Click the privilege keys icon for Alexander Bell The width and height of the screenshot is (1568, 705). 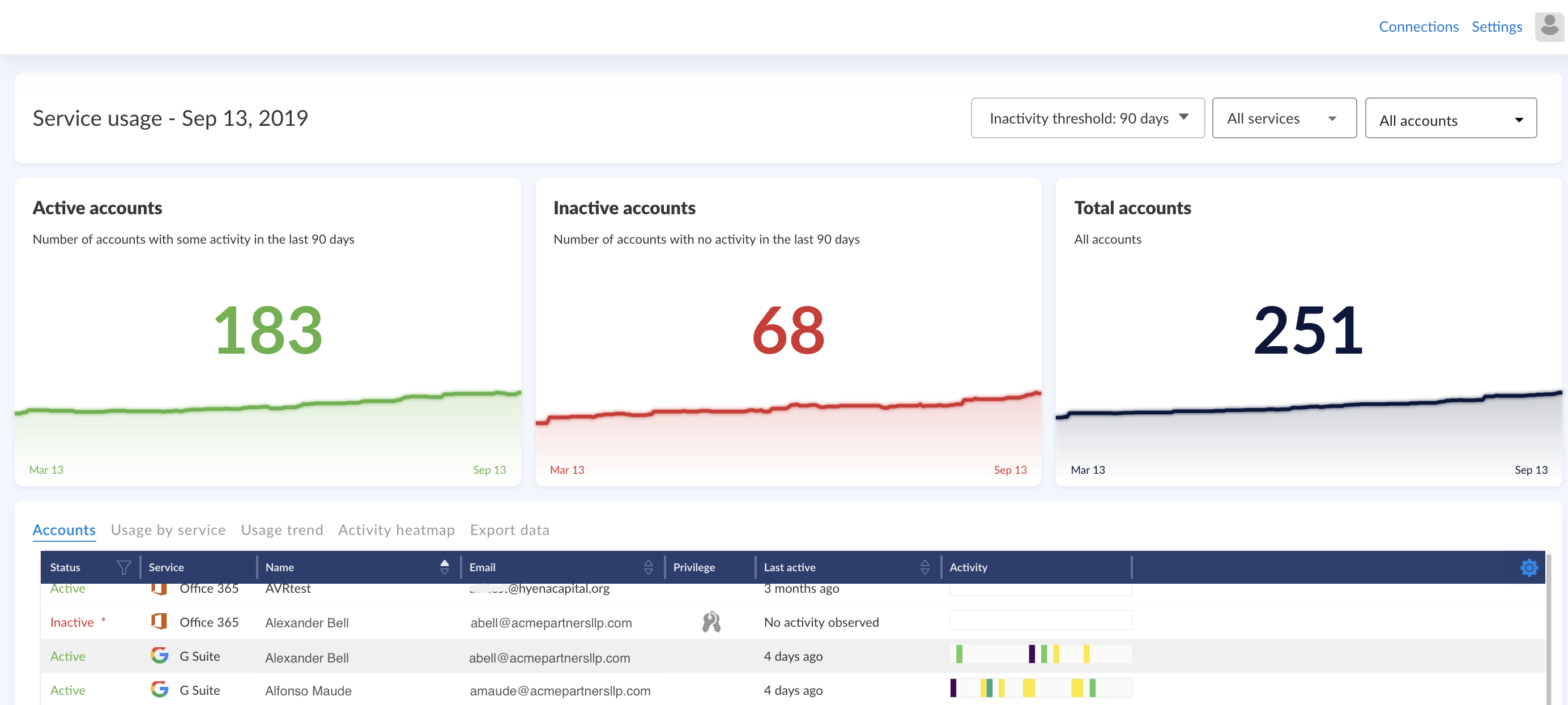pyautogui.click(x=711, y=622)
